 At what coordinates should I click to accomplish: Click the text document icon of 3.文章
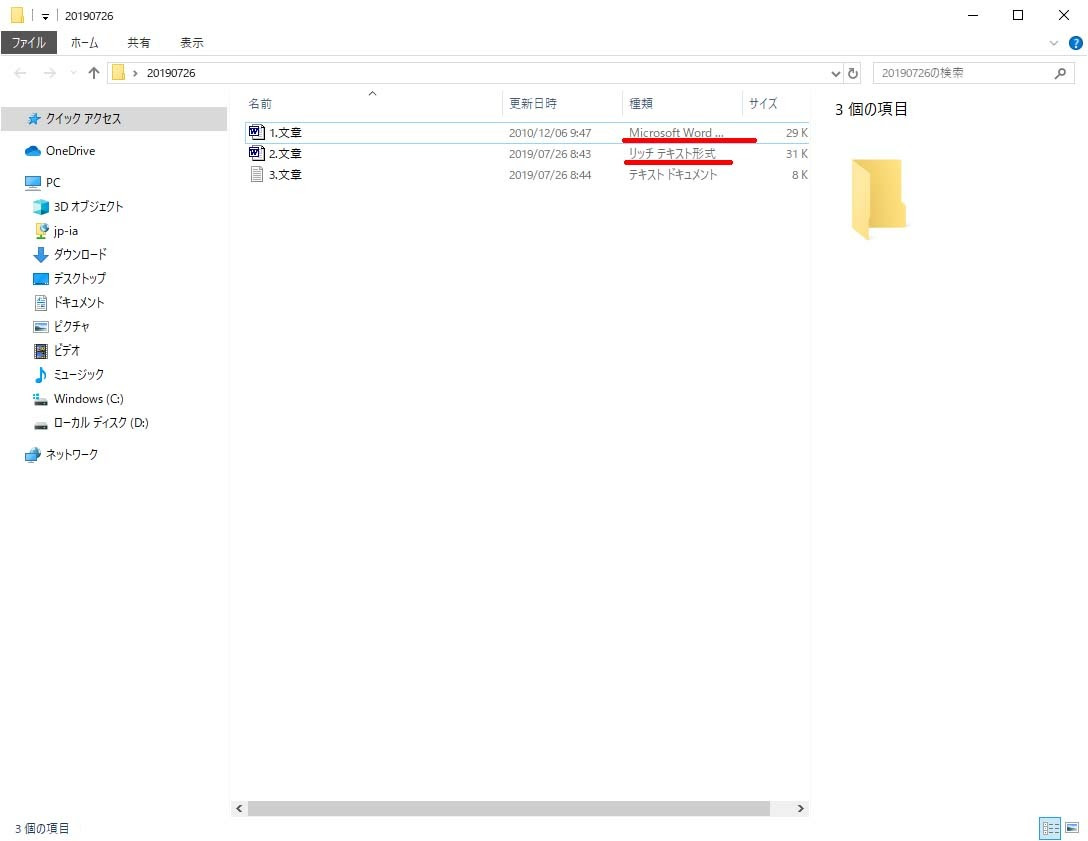pyautogui.click(x=256, y=174)
